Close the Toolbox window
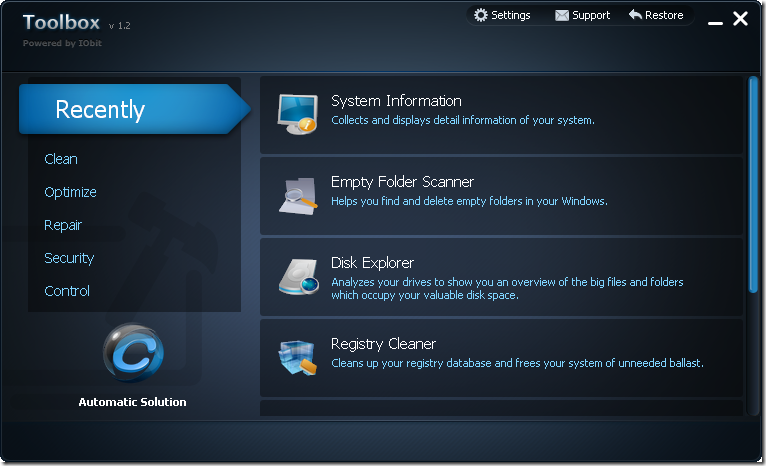 pyautogui.click(x=741, y=19)
